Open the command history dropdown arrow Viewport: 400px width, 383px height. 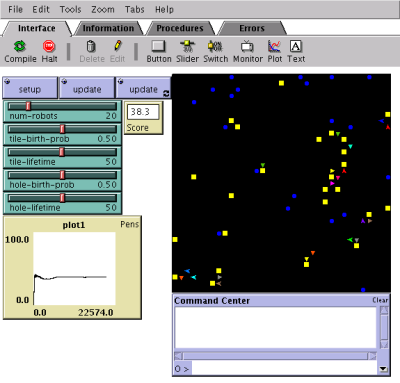[383, 369]
